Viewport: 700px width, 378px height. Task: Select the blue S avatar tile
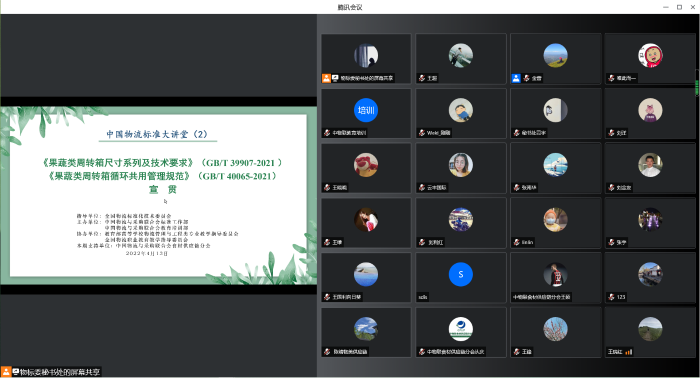461,277
